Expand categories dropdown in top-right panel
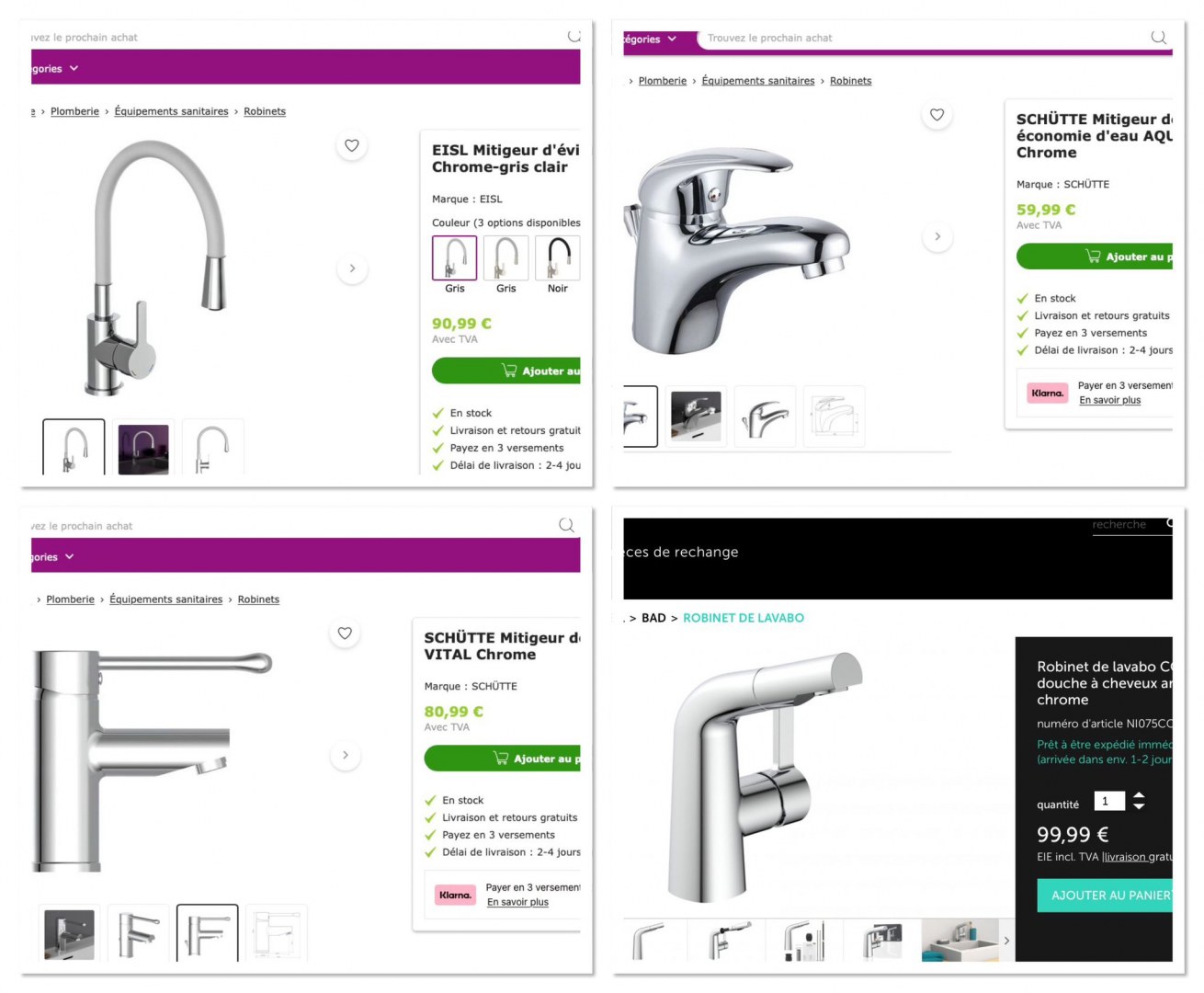The height and width of the screenshot is (993, 1204). (651, 39)
